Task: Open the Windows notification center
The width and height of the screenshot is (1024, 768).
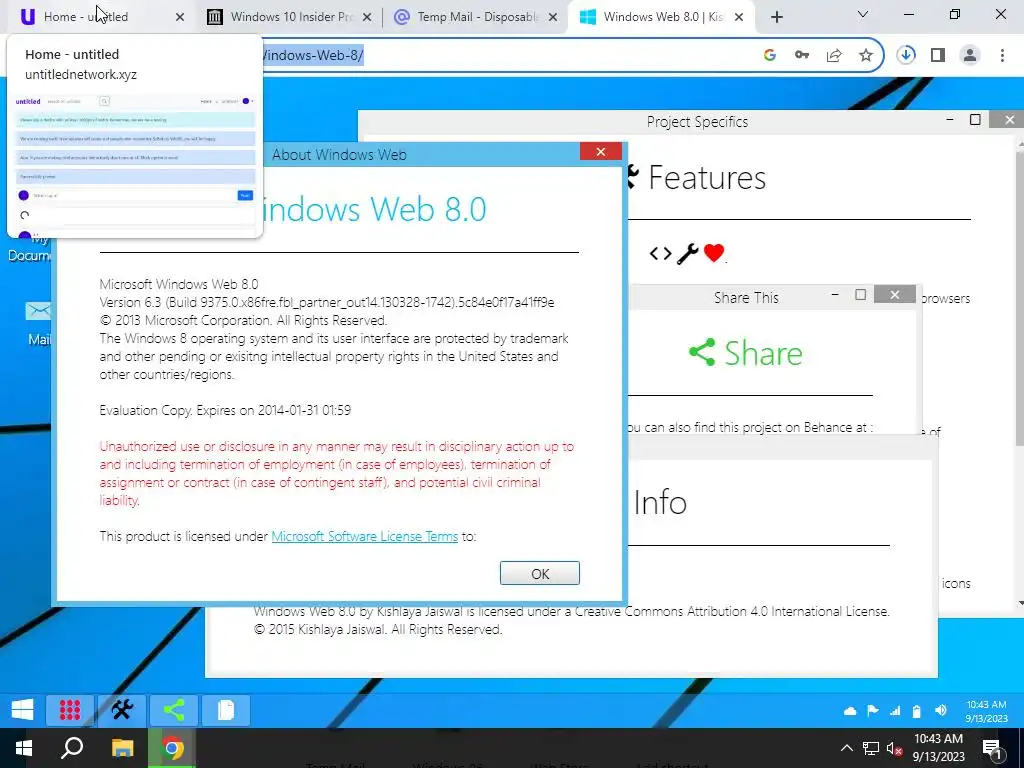Action: (x=992, y=748)
